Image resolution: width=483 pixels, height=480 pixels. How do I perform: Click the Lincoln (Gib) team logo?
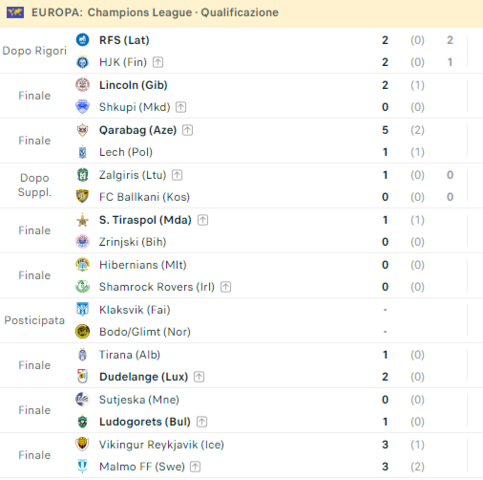click(x=82, y=85)
